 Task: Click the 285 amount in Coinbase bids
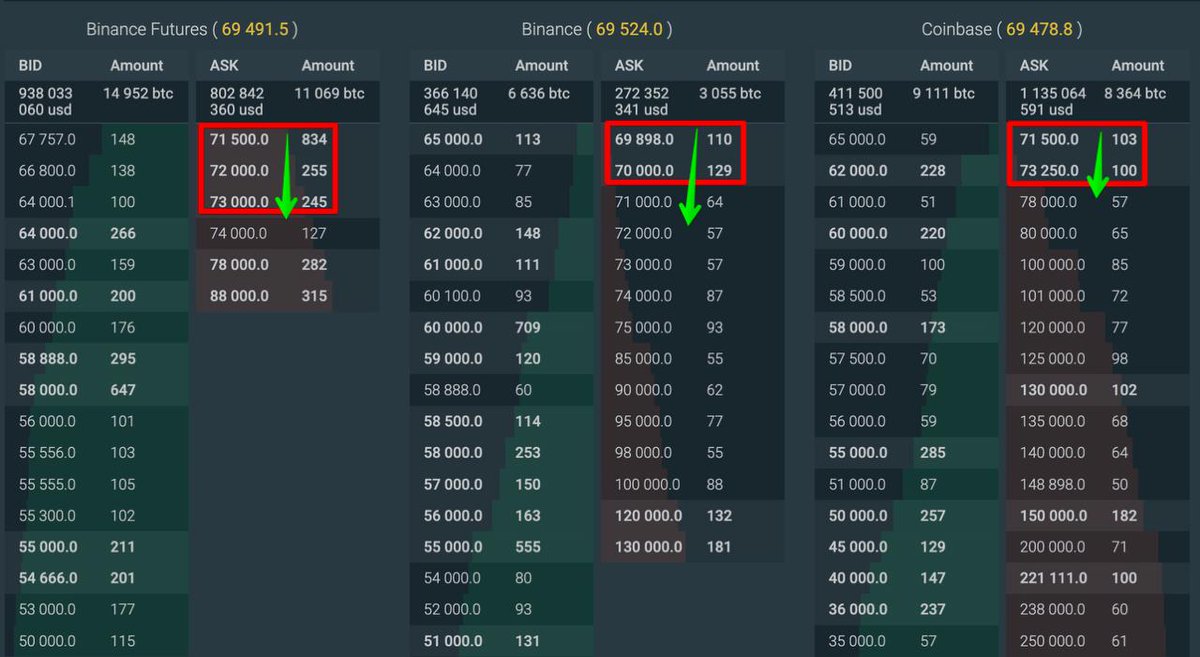(933, 452)
